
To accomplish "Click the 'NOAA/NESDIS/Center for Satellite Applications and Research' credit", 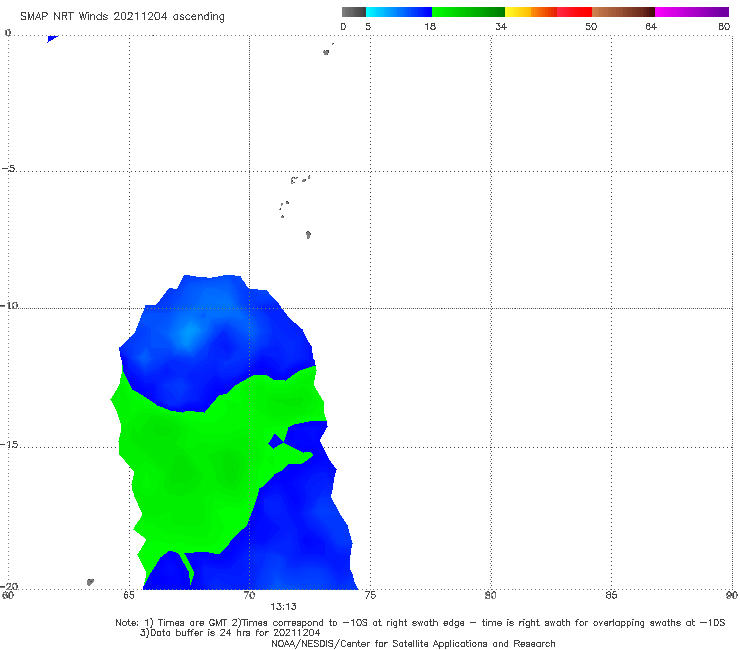I will click(x=413, y=644).
